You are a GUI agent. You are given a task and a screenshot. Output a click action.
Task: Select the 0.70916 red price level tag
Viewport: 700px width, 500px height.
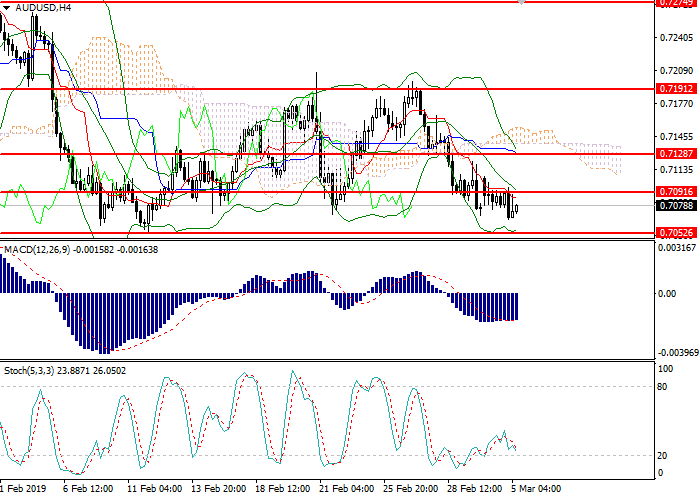[674, 191]
